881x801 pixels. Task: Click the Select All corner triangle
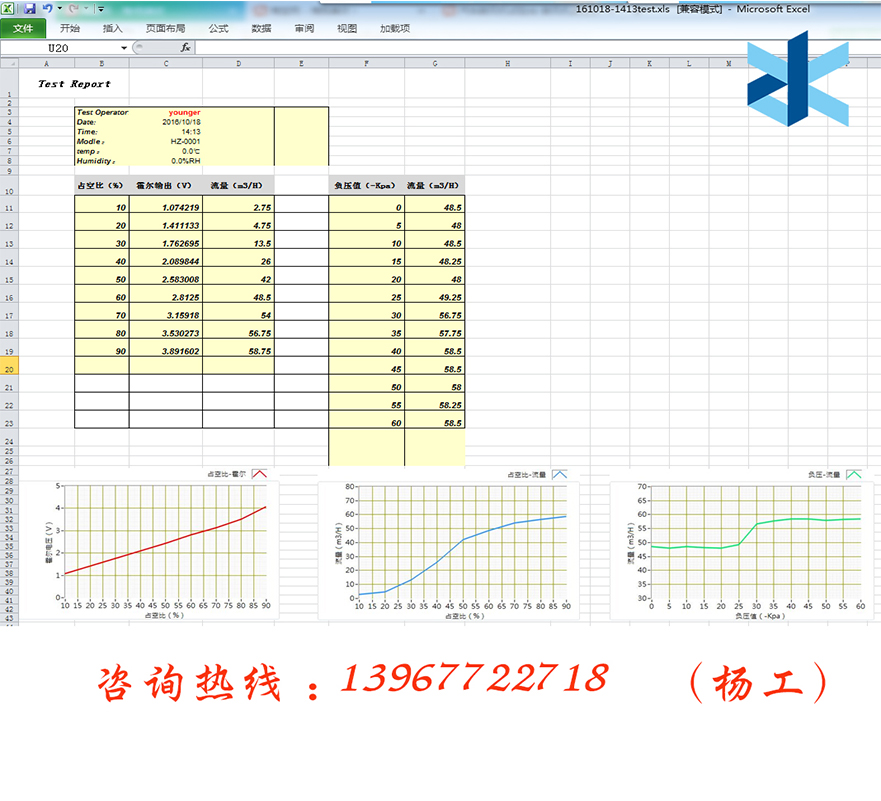click(x=10, y=63)
